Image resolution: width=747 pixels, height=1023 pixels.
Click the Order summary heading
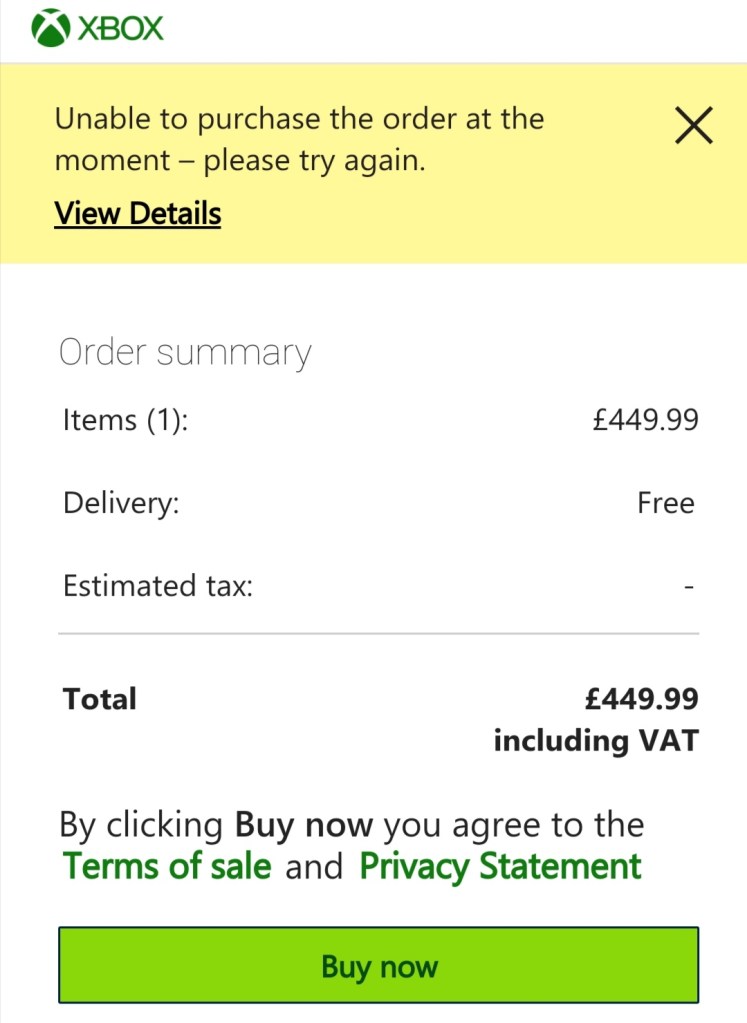click(185, 353)
